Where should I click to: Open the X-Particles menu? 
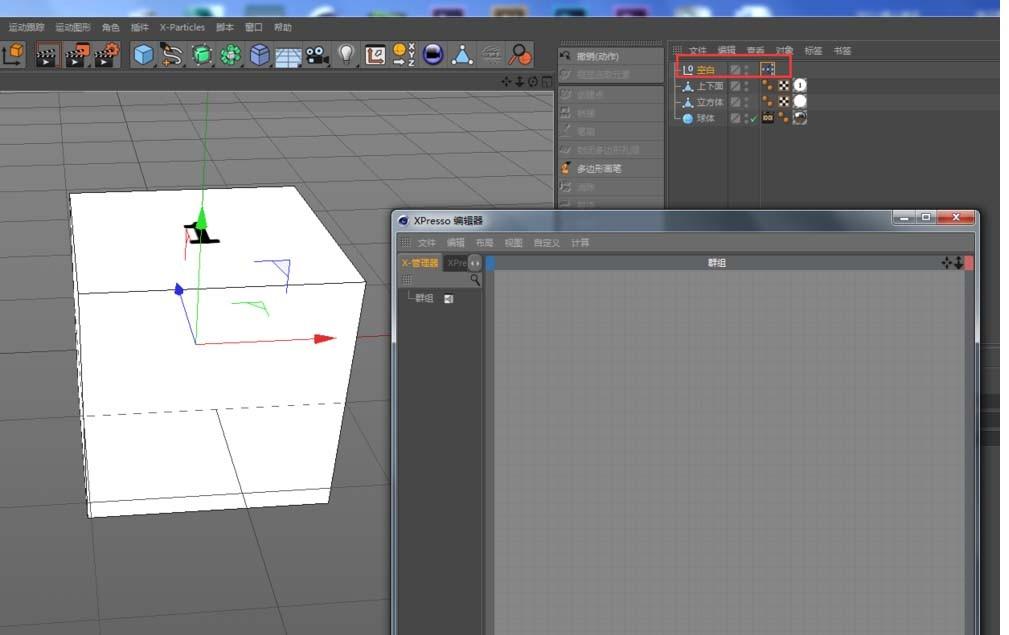click(181, 27)
